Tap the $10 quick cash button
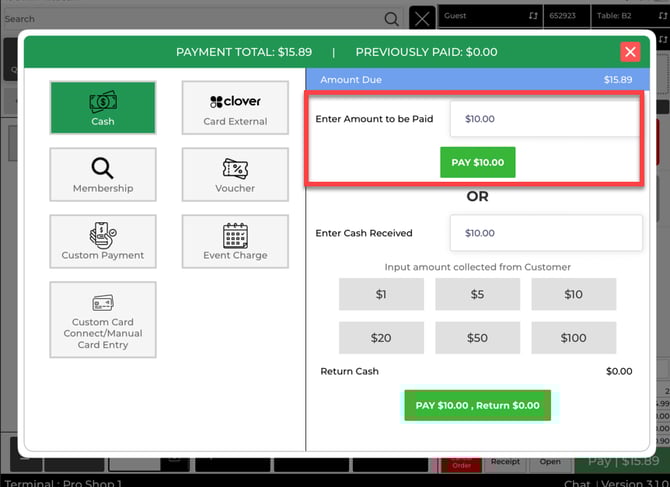Screen dimensions: 670x487 (x=573, y=295)
